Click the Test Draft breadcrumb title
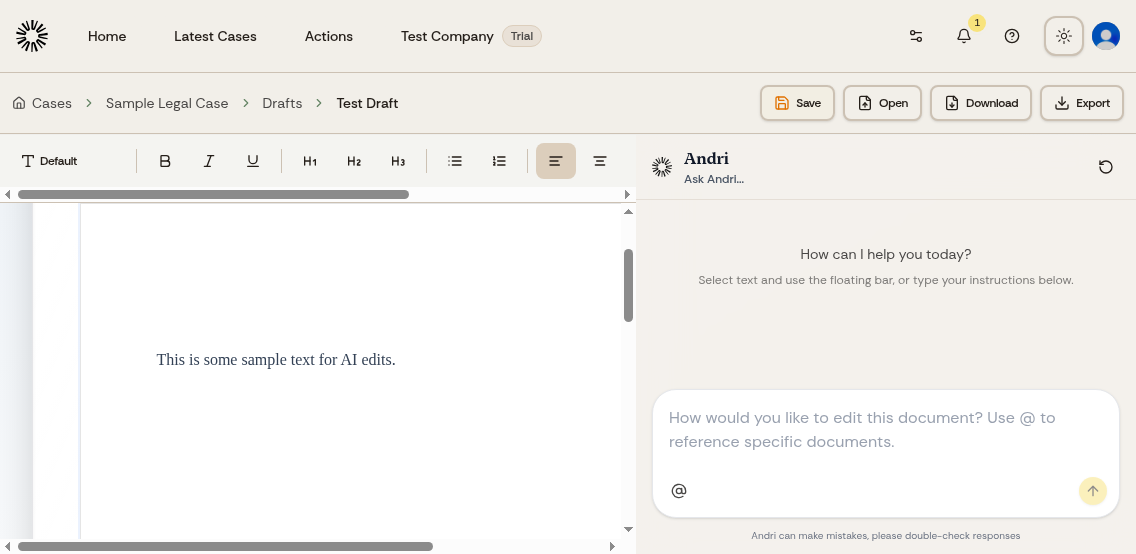Image resolution: width=1136 pixels, height=554 pixels. coord(367,104)
